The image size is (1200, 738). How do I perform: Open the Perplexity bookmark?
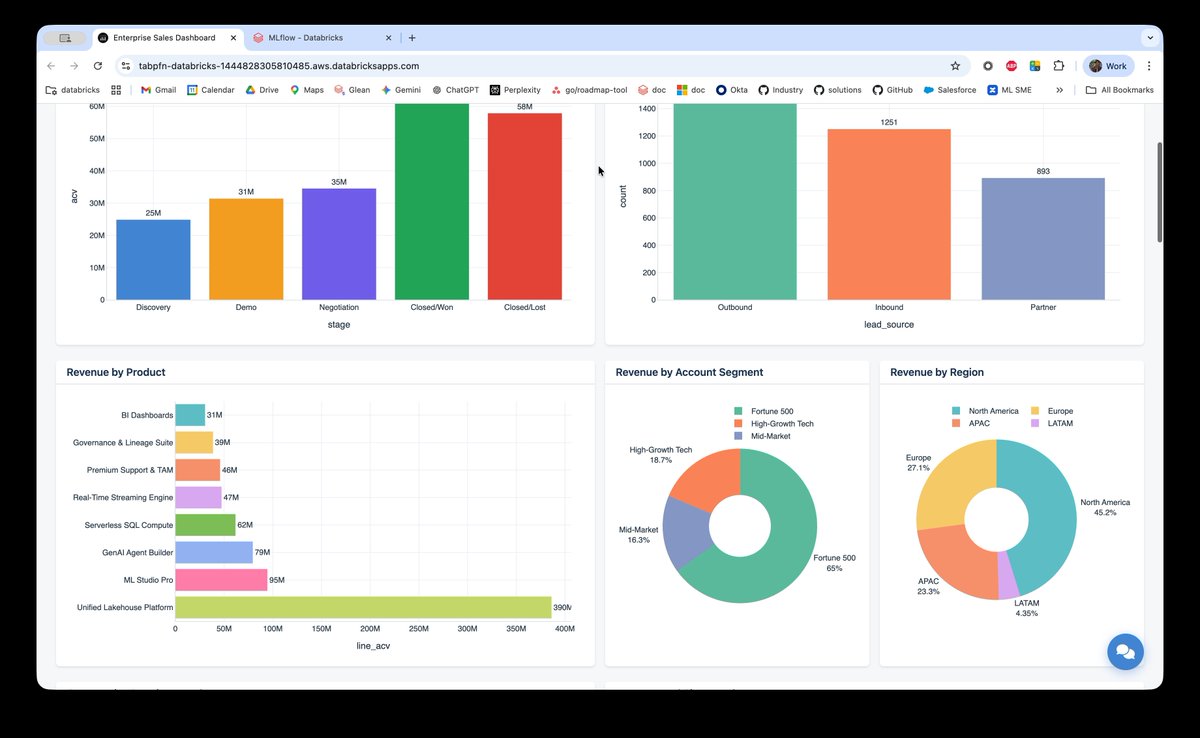point(515,90)
